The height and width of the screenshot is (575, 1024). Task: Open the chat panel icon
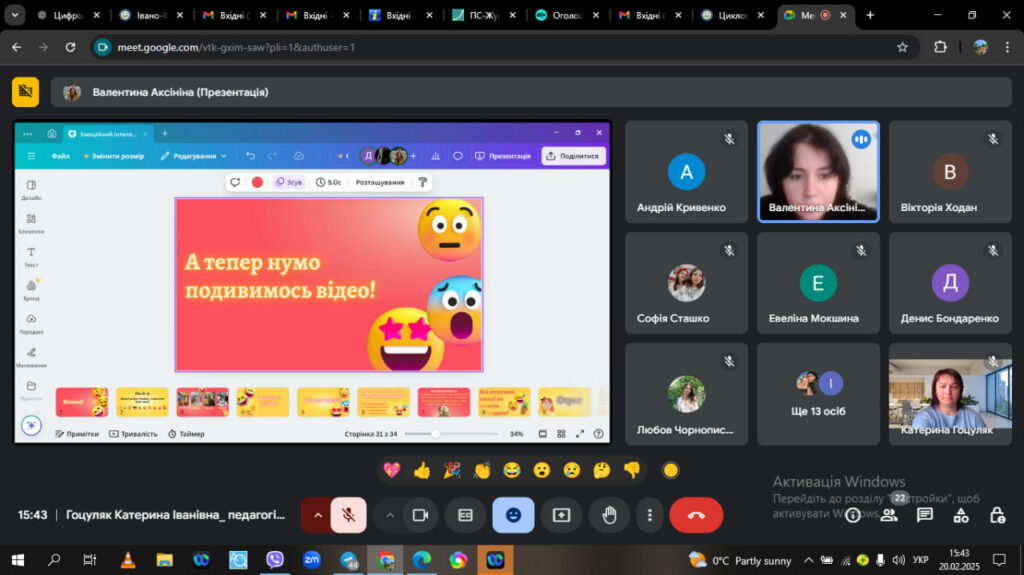pyautogui.click(x=925, y=515)
